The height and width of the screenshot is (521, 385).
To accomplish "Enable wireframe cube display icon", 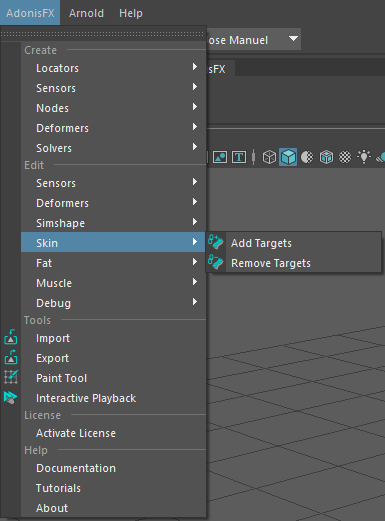I will 269,157.
